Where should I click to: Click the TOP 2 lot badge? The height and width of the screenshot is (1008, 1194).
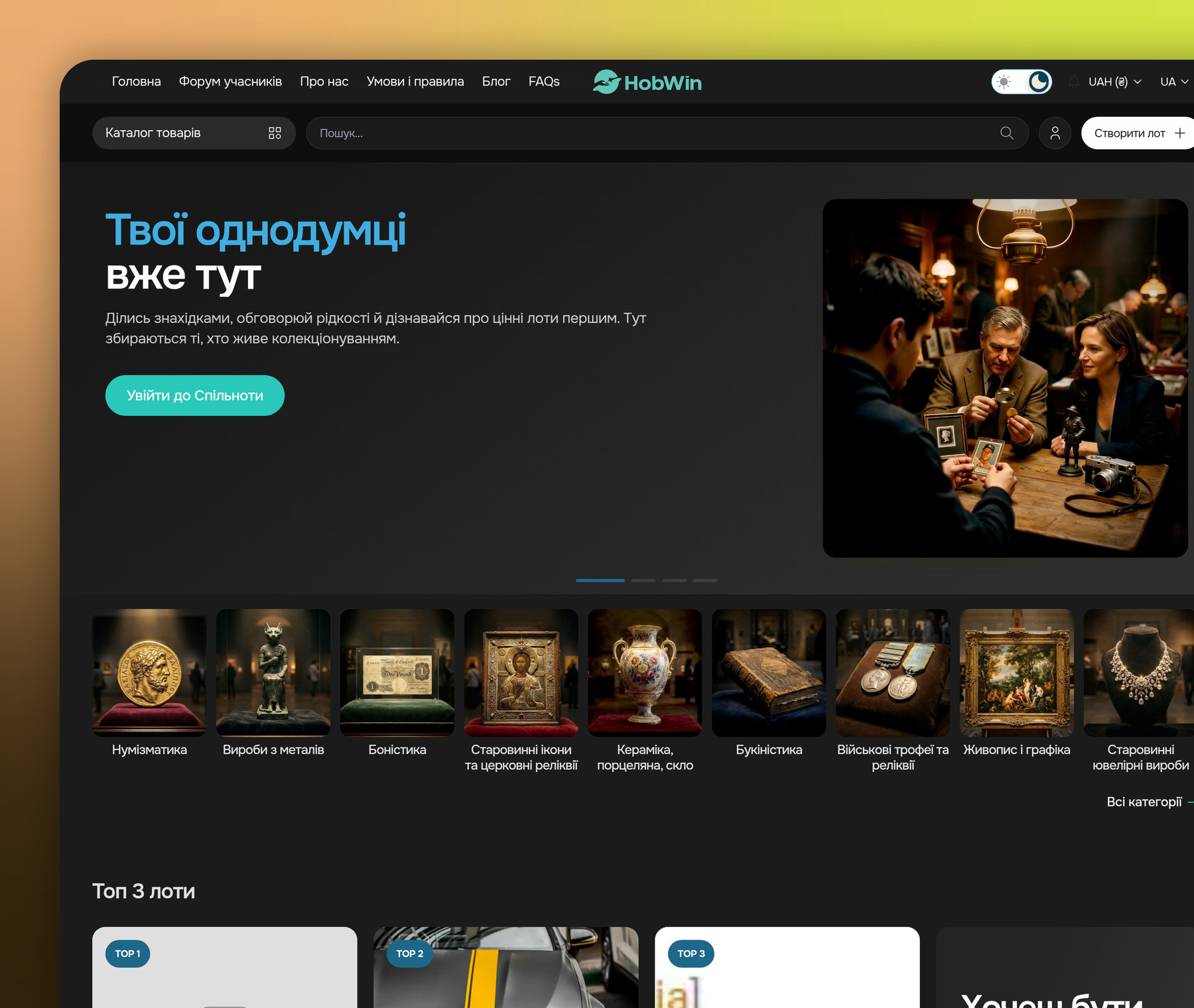[409, 954]
